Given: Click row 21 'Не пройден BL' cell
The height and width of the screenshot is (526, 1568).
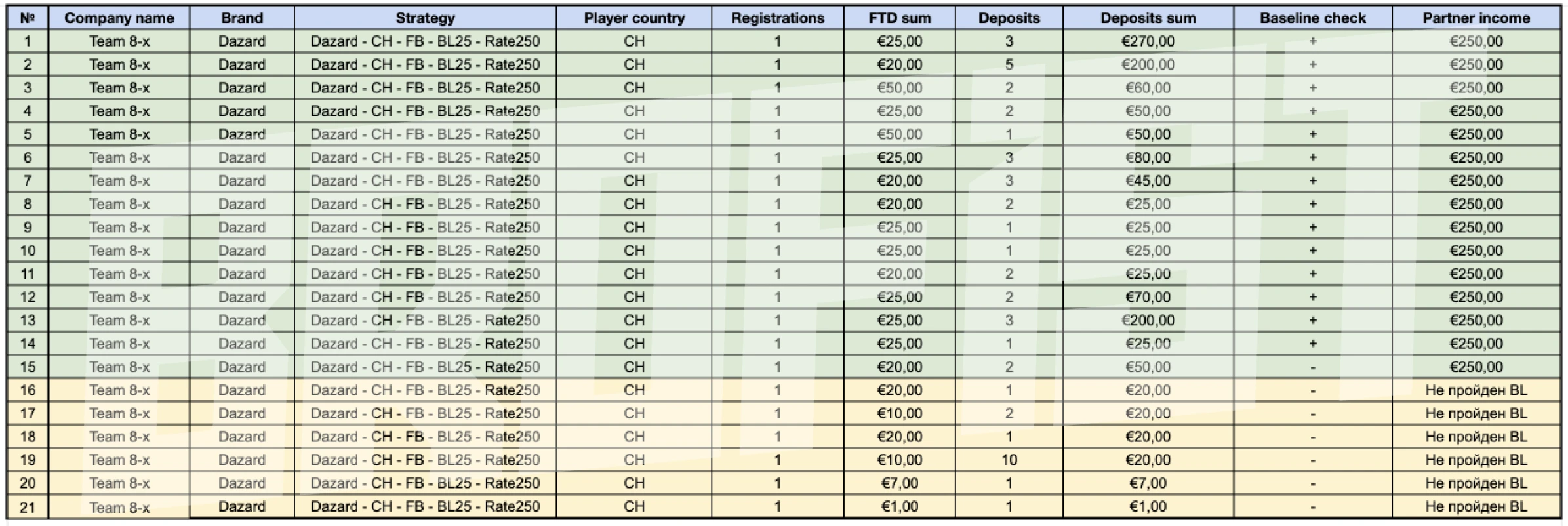Looking at the screenshot, I should [x=1476, y=506].
